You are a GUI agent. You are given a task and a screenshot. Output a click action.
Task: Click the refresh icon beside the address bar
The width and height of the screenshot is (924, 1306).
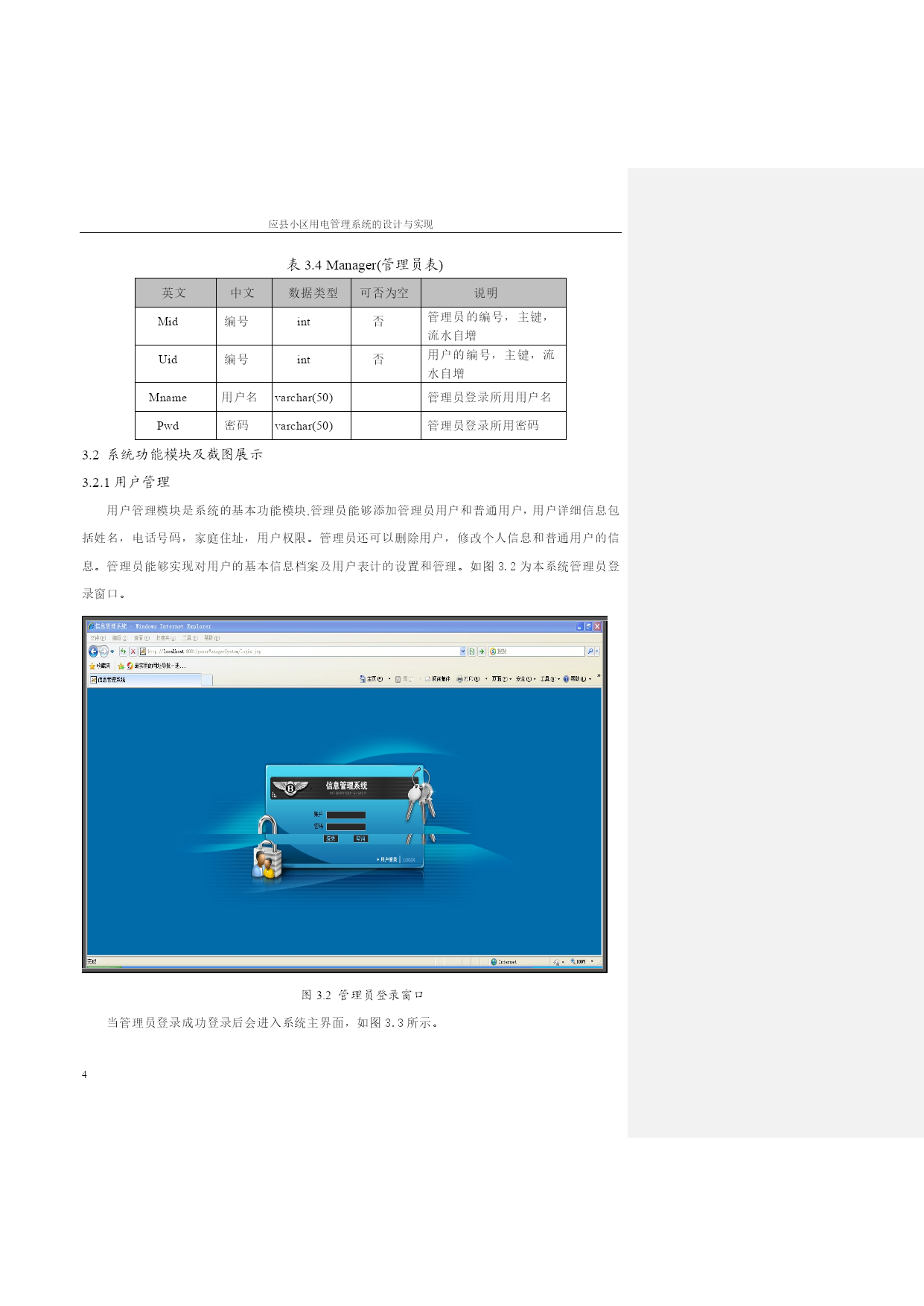(x=124, y=652)
